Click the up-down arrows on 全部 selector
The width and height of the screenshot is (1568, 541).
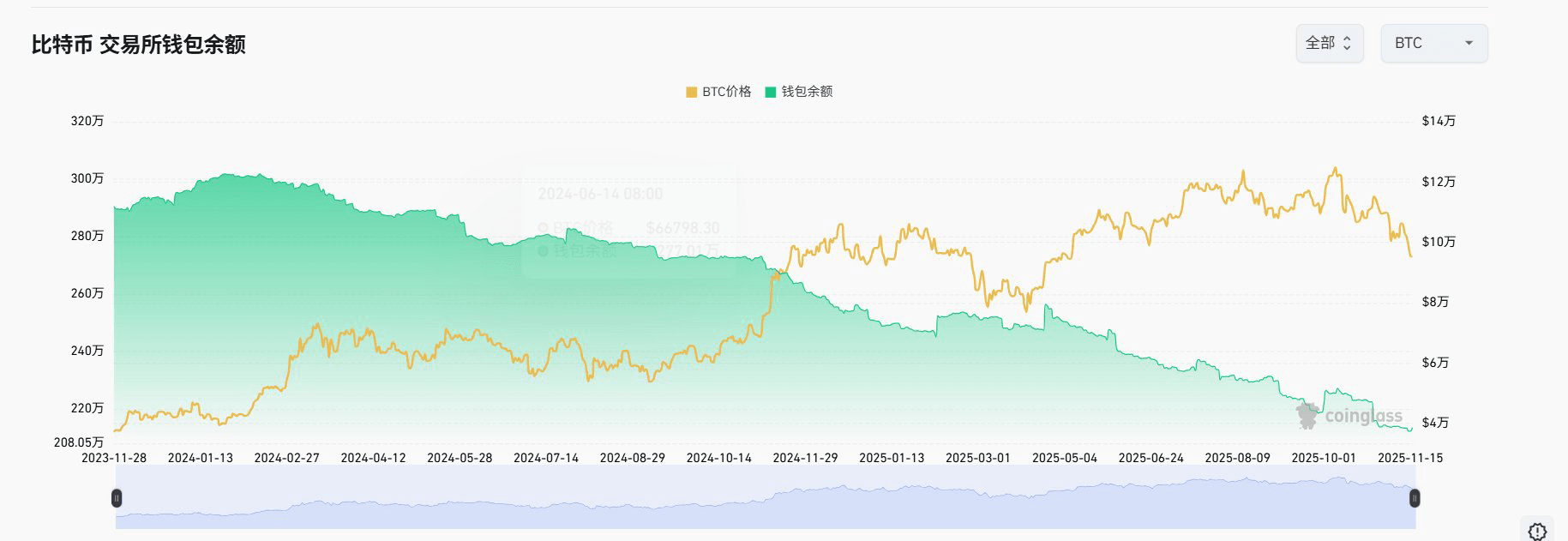tap(1347, 43)
